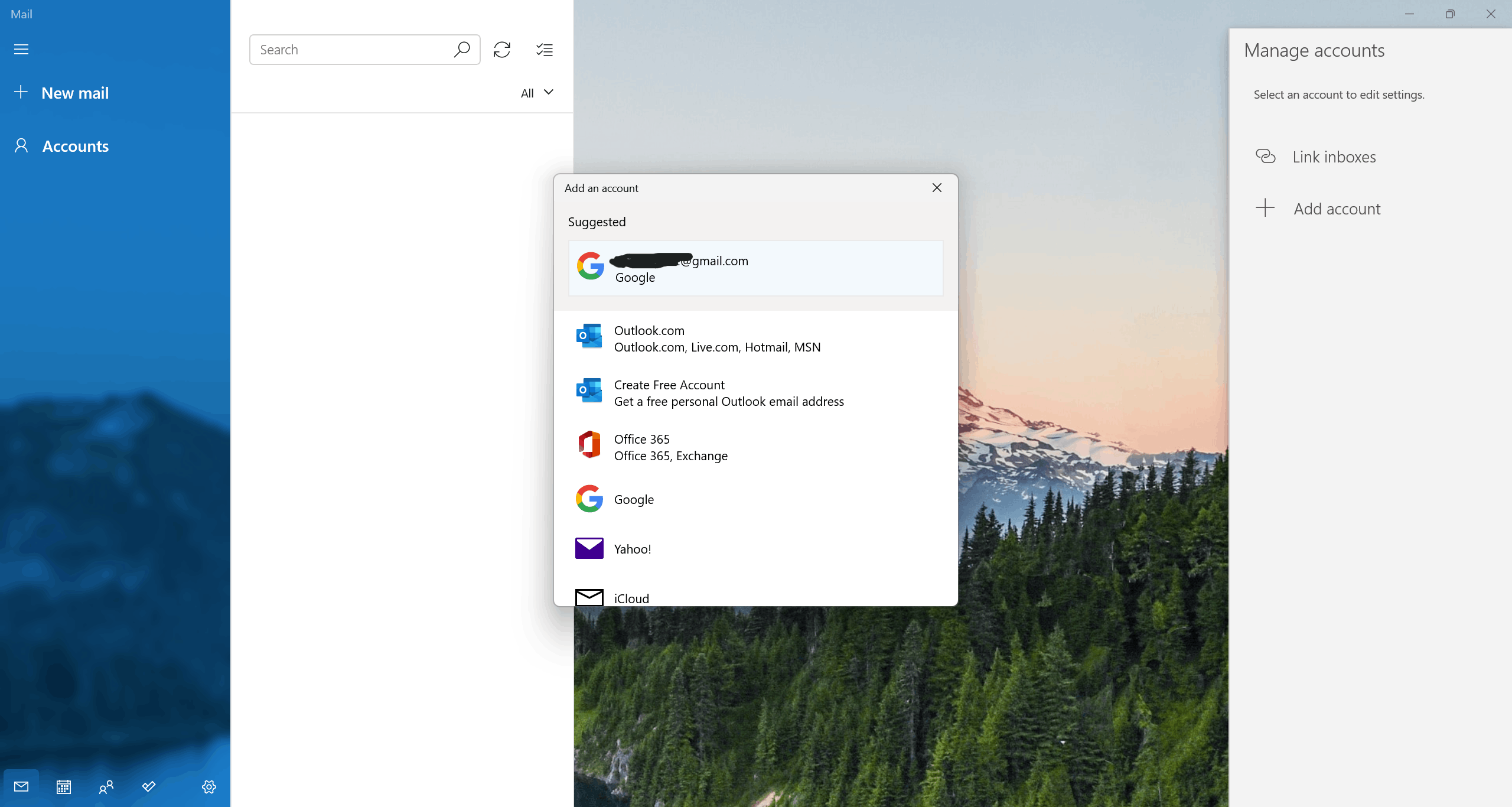
Task: Select Create Free Account option
Action: [x=755, y=393]
